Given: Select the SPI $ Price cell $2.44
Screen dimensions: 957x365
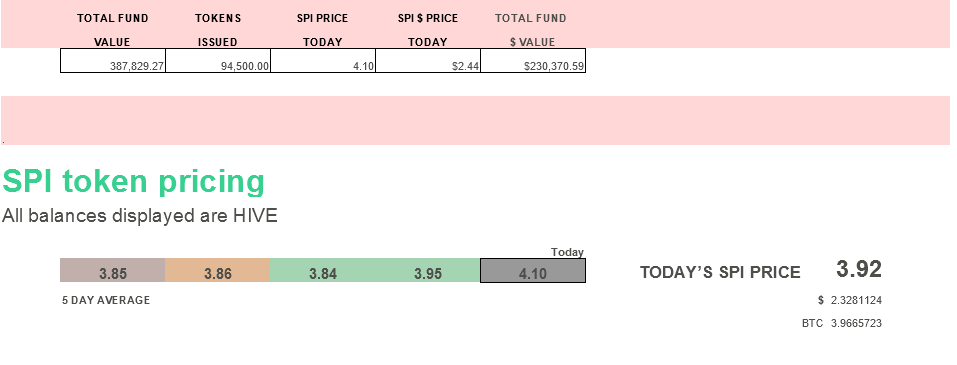Looking at the screenshot, I should coord(428,60).
